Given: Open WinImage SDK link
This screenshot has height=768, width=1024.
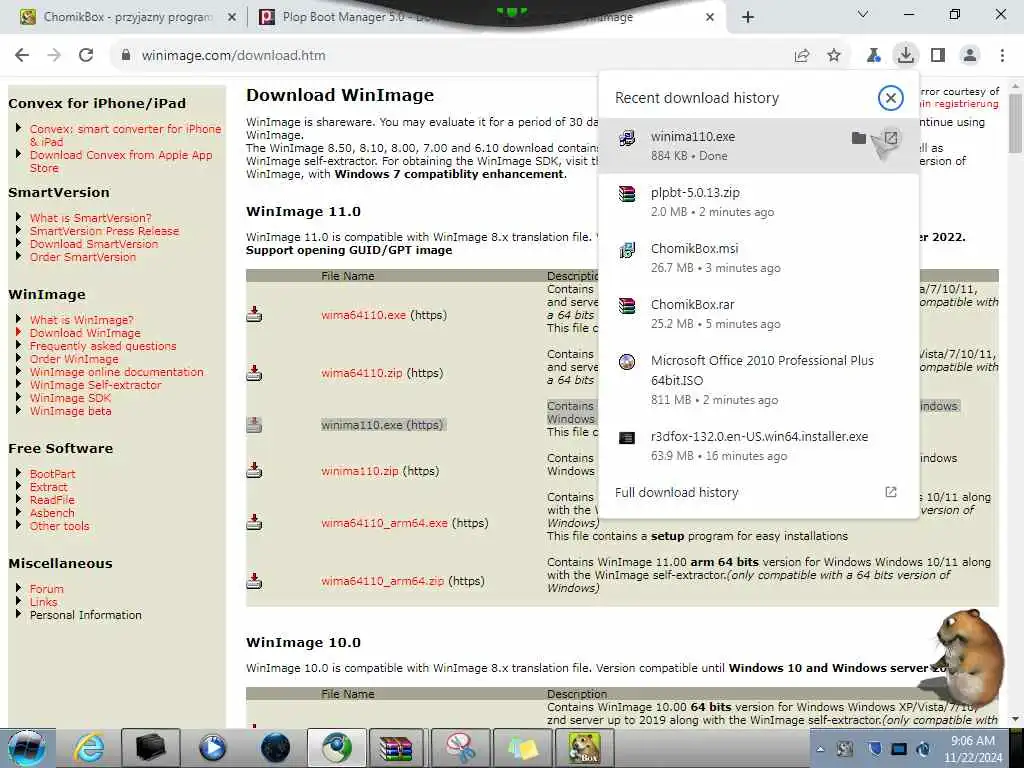Looking at the screenshot, I should tap(70, 398).
